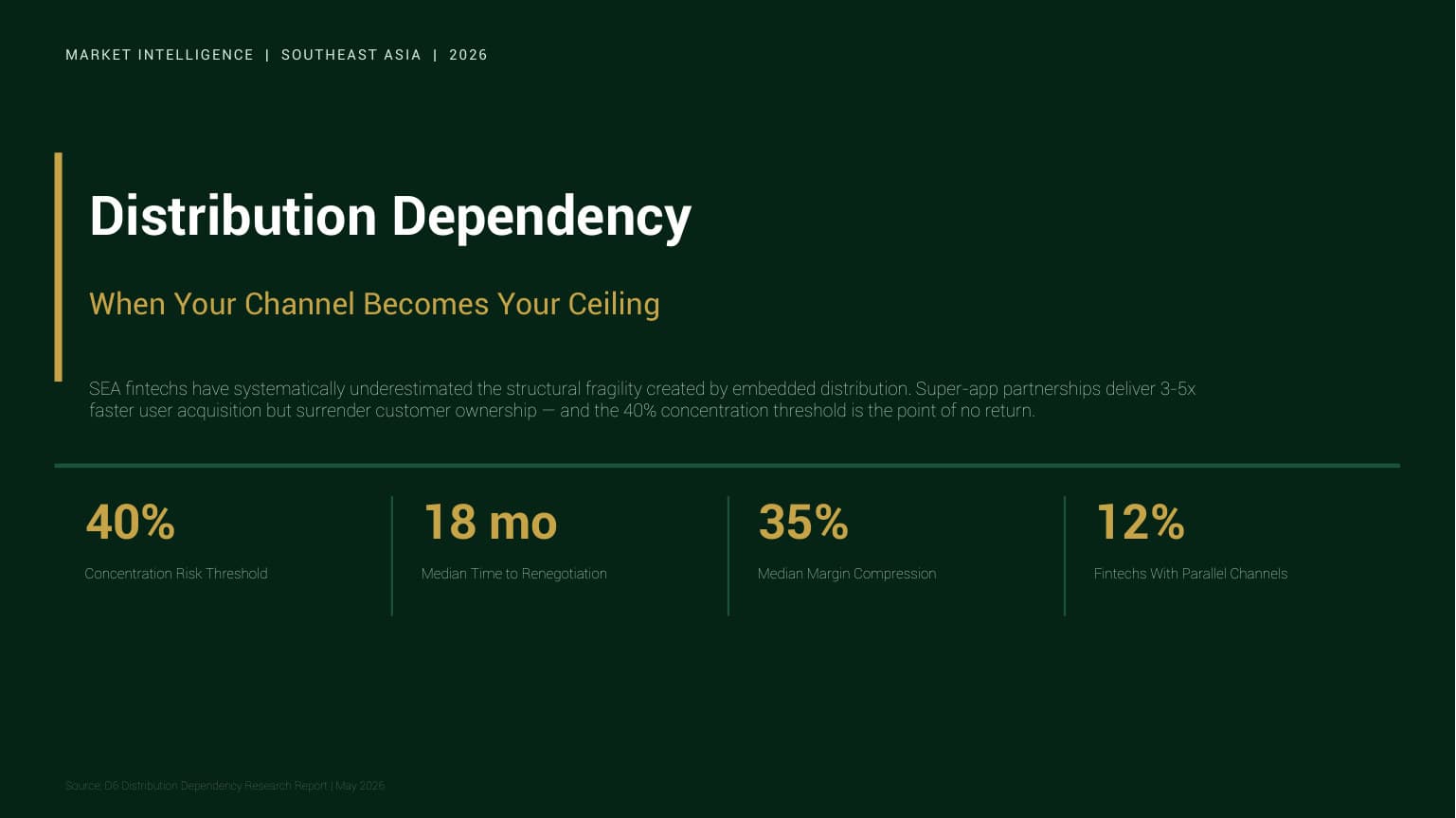Select the subtitle When Your Channel Becomes Your Ceiling
This screenshot has width=1456, height=818.
[x=374, y=304]
